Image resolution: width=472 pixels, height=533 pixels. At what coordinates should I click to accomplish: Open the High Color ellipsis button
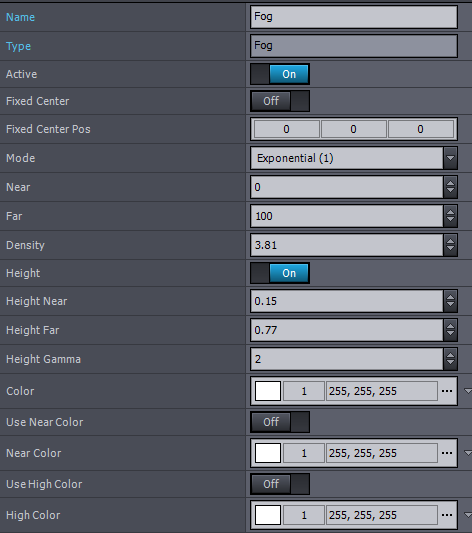pyautogui.click(x=447, y=515)
